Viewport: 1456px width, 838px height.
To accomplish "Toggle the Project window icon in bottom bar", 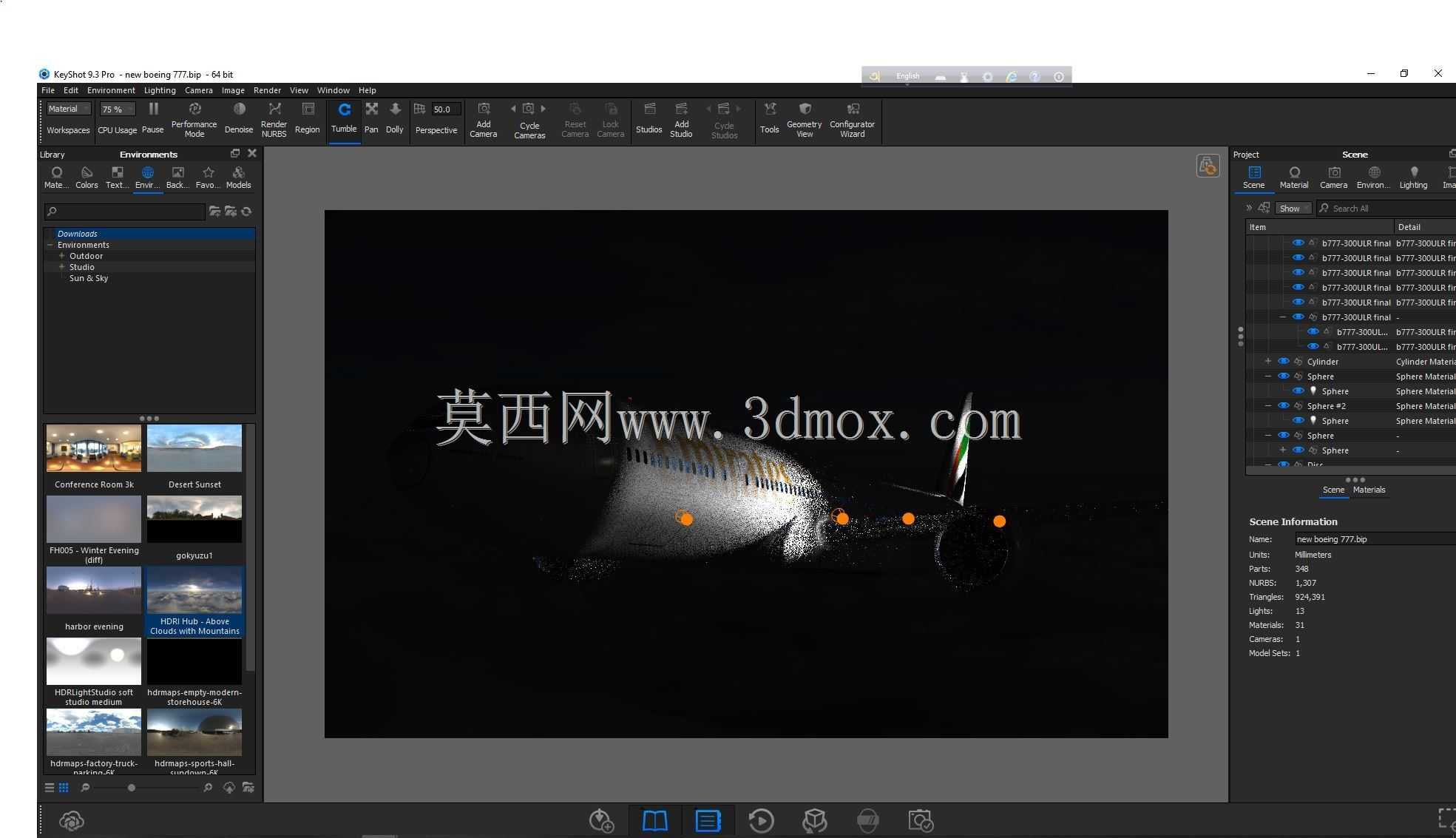I will tap(708, 820).
